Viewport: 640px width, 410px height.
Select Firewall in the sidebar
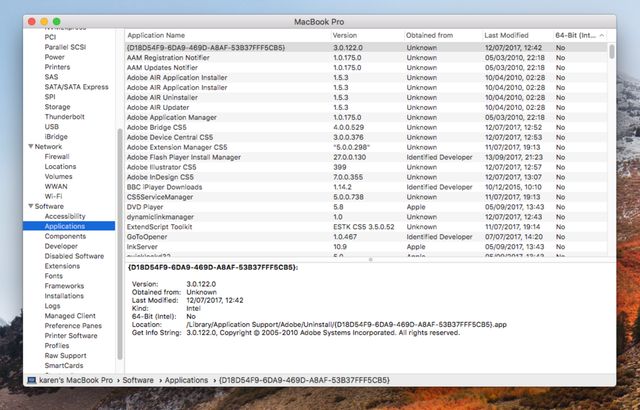tap(57, 156)
